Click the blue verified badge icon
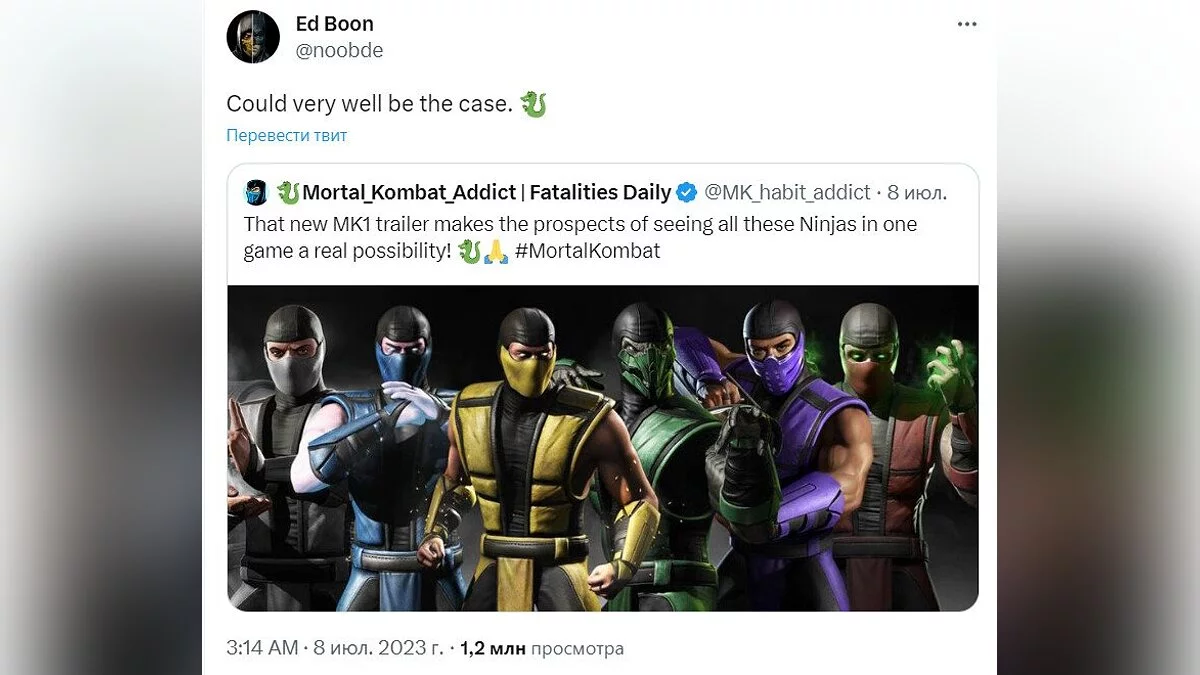The height and width of the screenshot is (675, 1200). point(687,192)
